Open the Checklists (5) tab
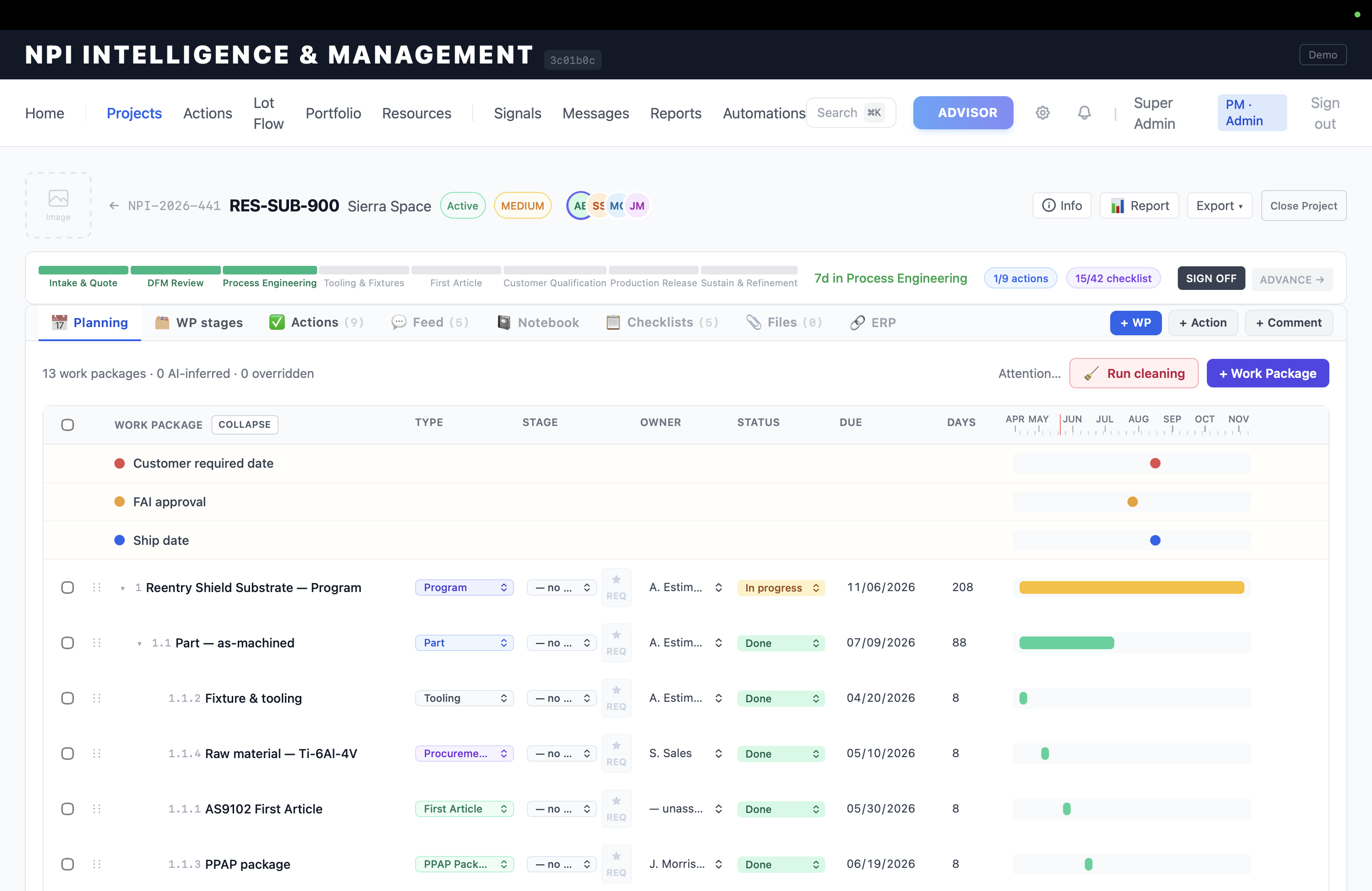This screenshot has width=1372, height=891. click(x=662, y=322)
